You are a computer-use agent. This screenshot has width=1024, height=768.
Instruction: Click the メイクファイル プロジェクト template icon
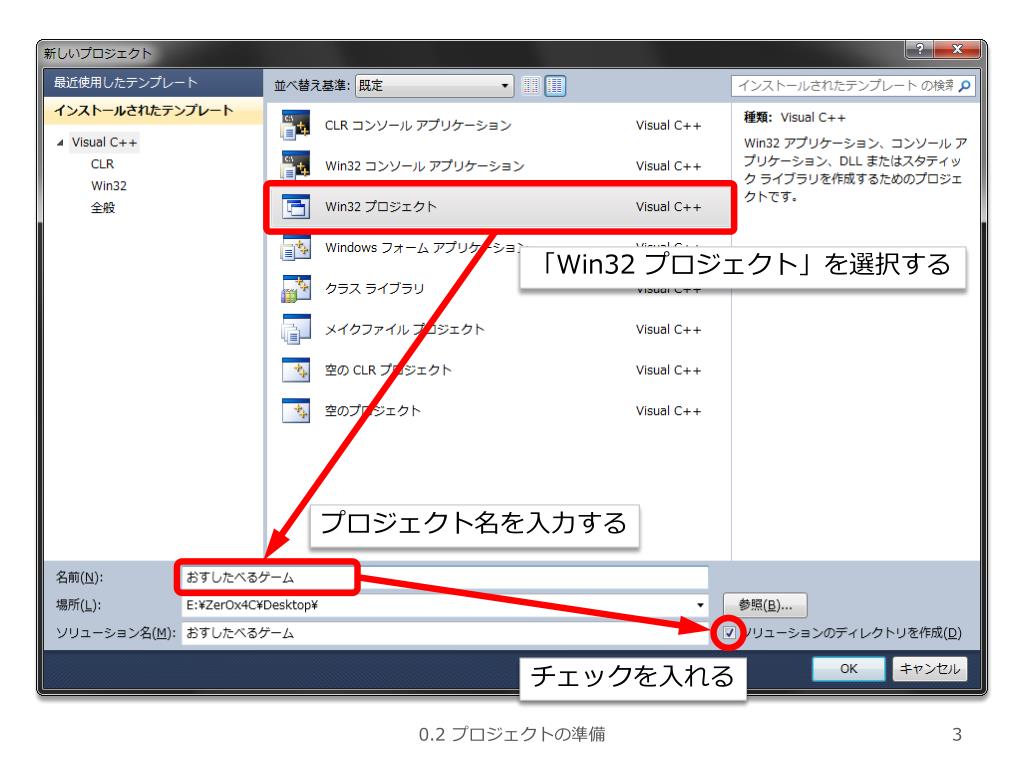[x=295, y=329]
